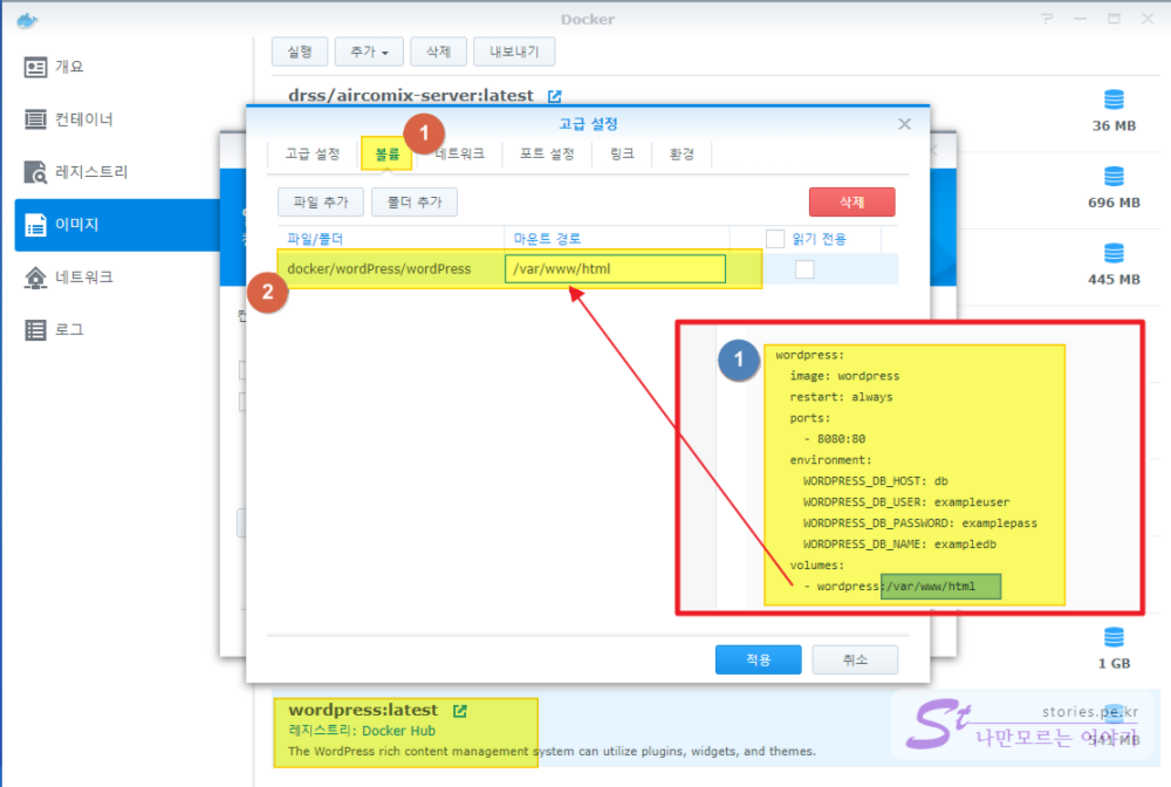The image size is (1171, 787).
Task: Click the 적용 apply button
Action: click(758, 660)
